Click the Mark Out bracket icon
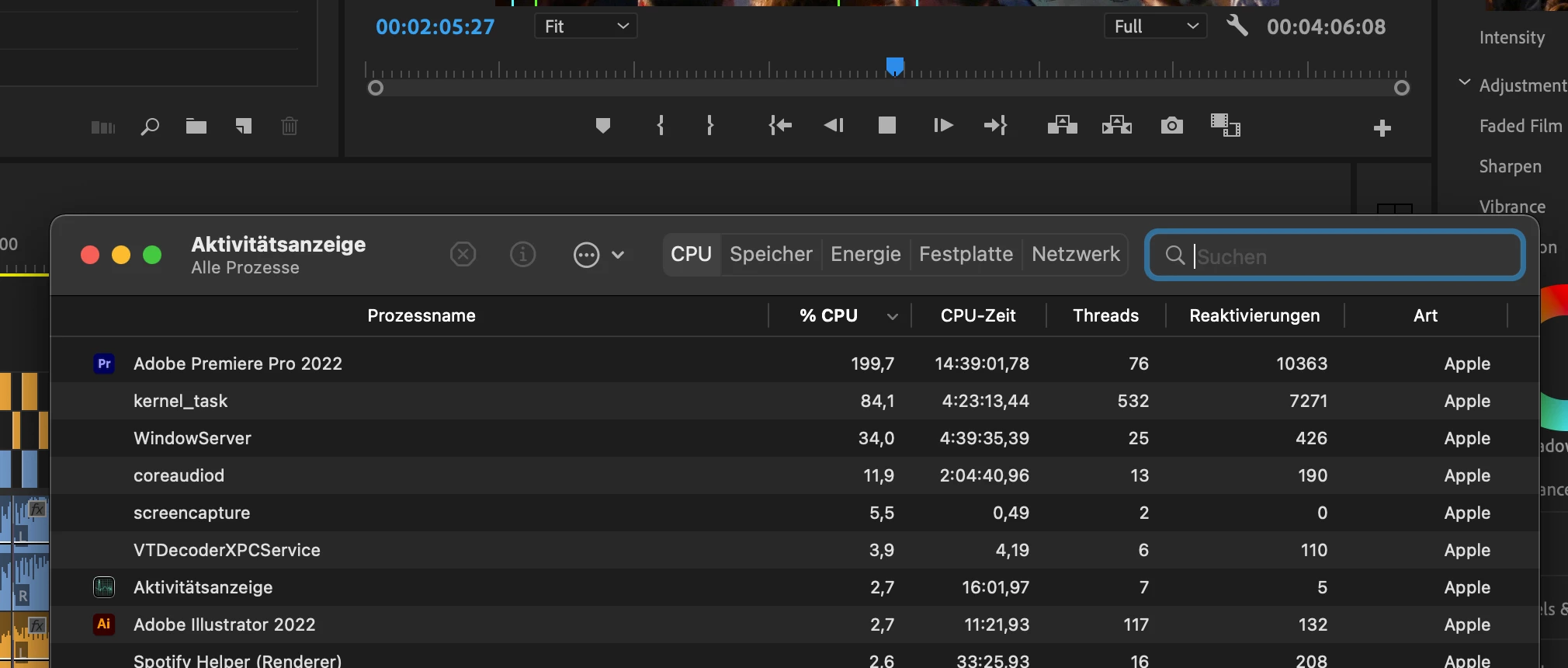 click(709, 125)
